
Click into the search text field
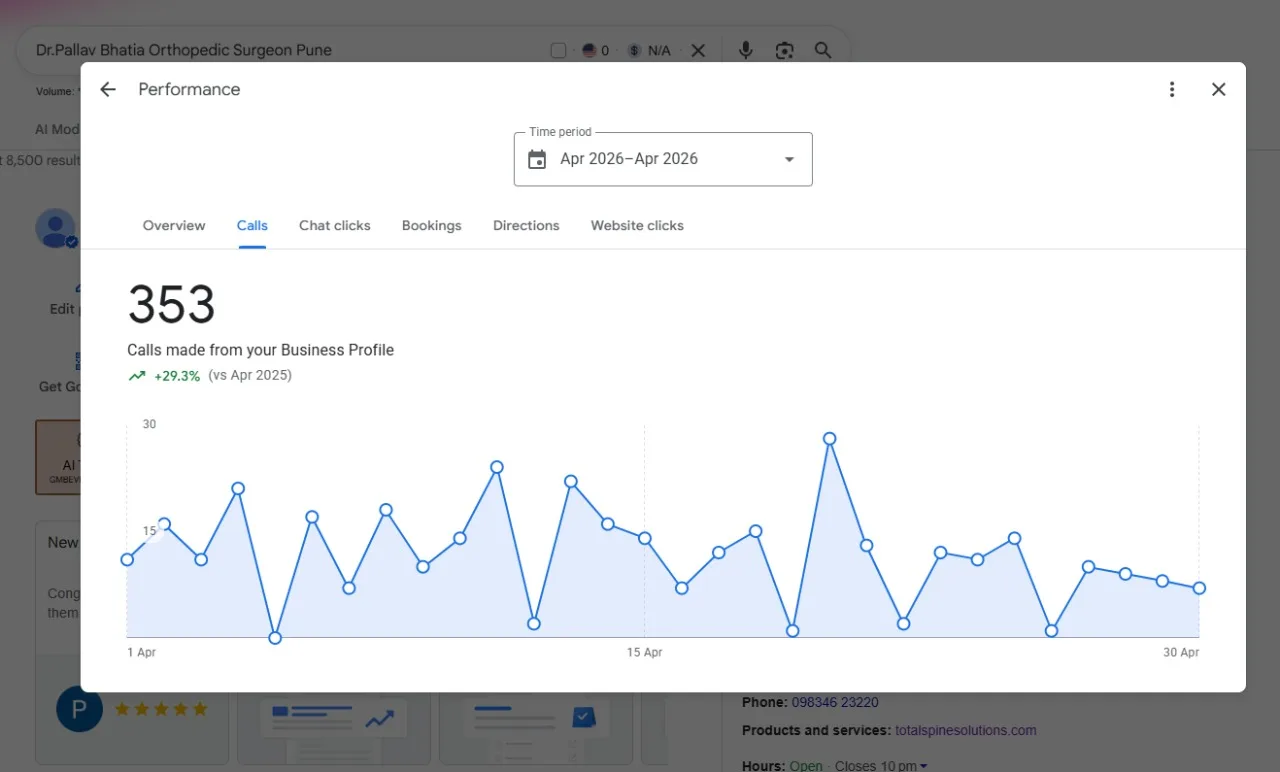click(x=285, y=50)
